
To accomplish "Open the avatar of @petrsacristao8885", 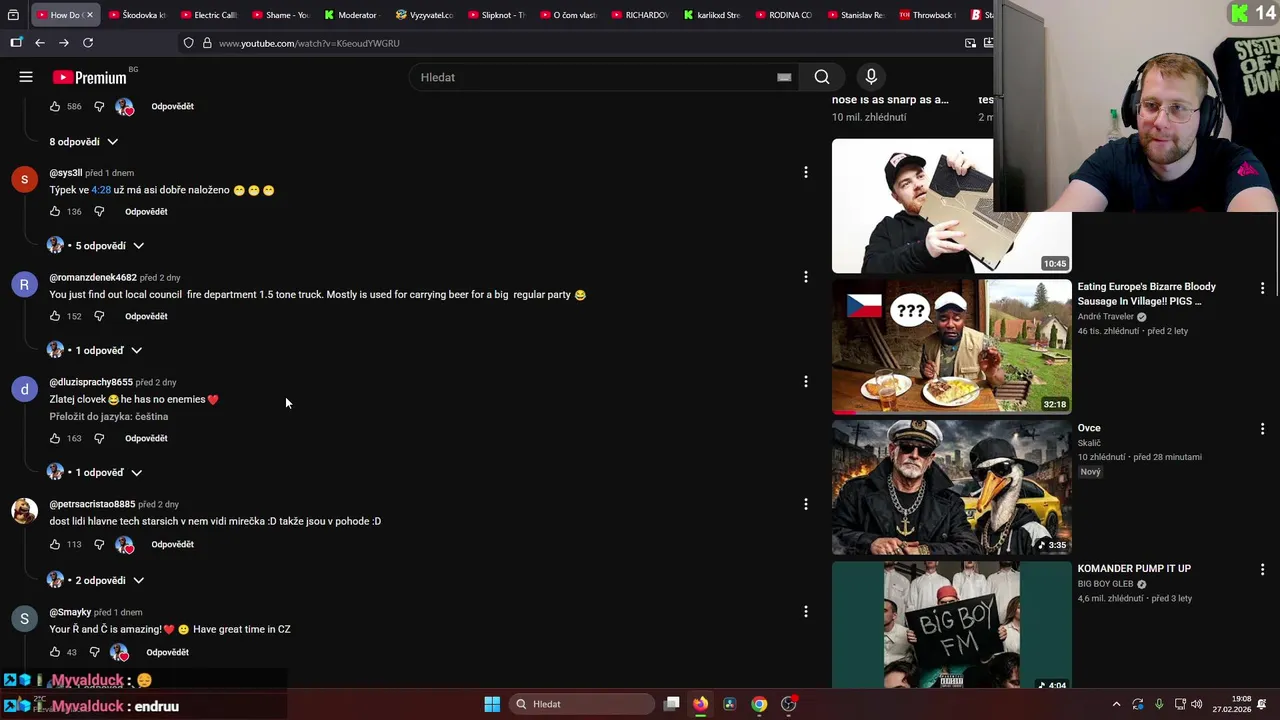I will 24,510.
